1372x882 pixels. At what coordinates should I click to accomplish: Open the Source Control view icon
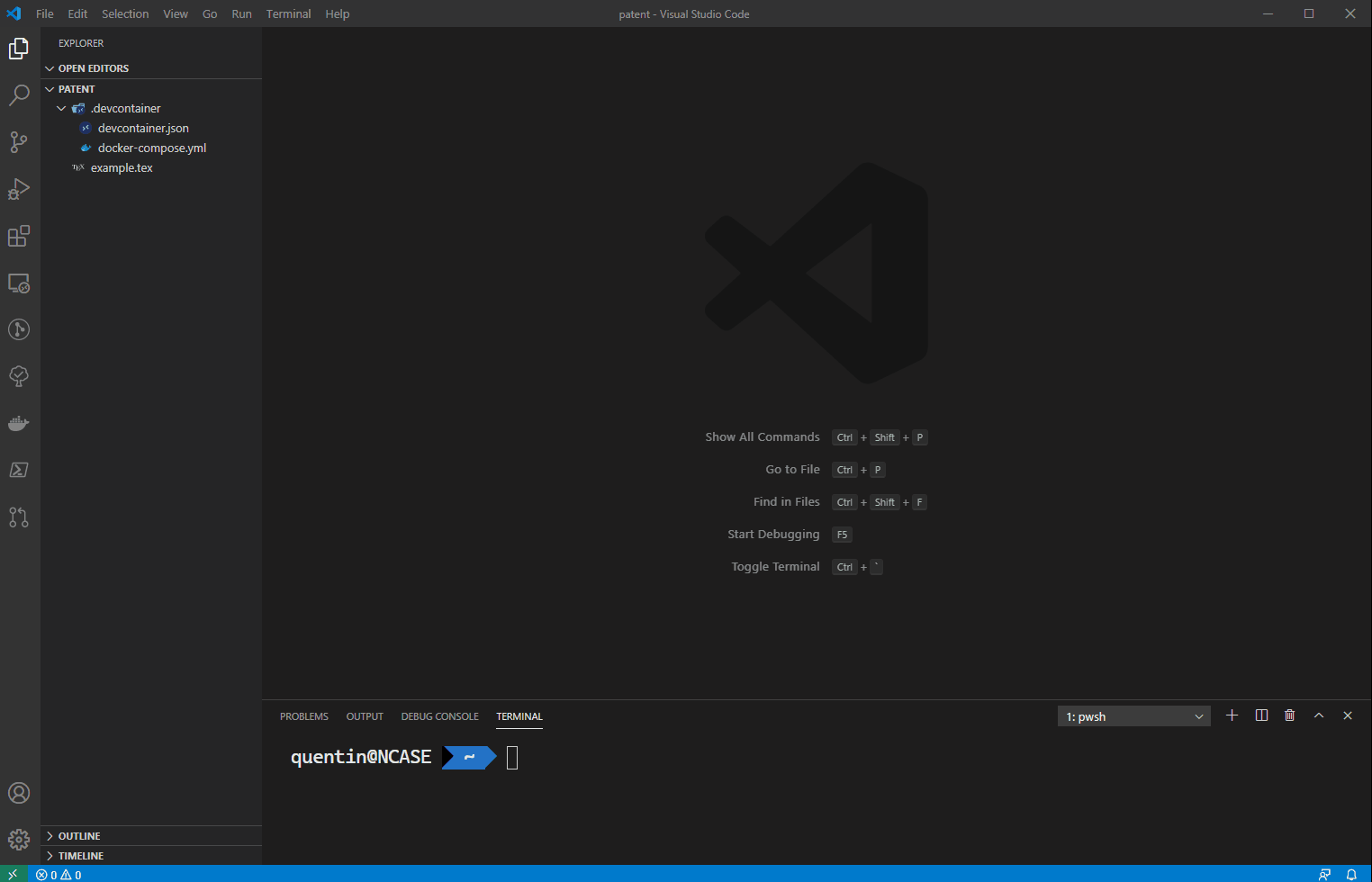(x=19, y=142)
